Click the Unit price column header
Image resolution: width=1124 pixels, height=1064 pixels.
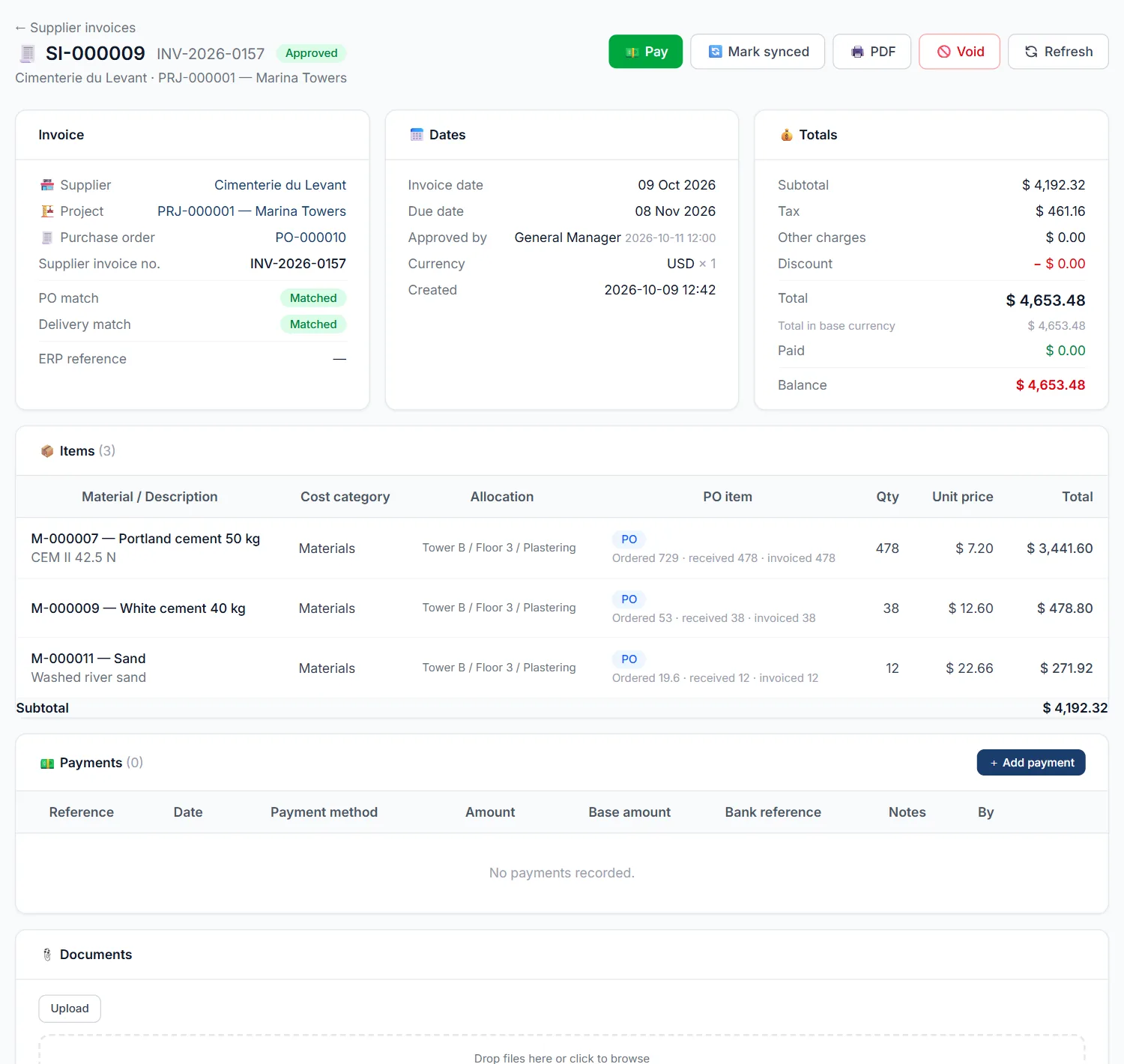click(962, 497)
